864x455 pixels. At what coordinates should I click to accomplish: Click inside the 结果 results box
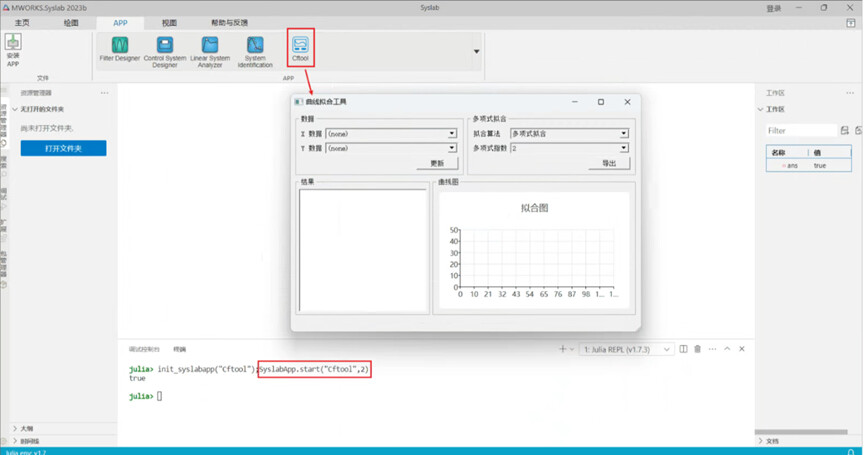363,251
